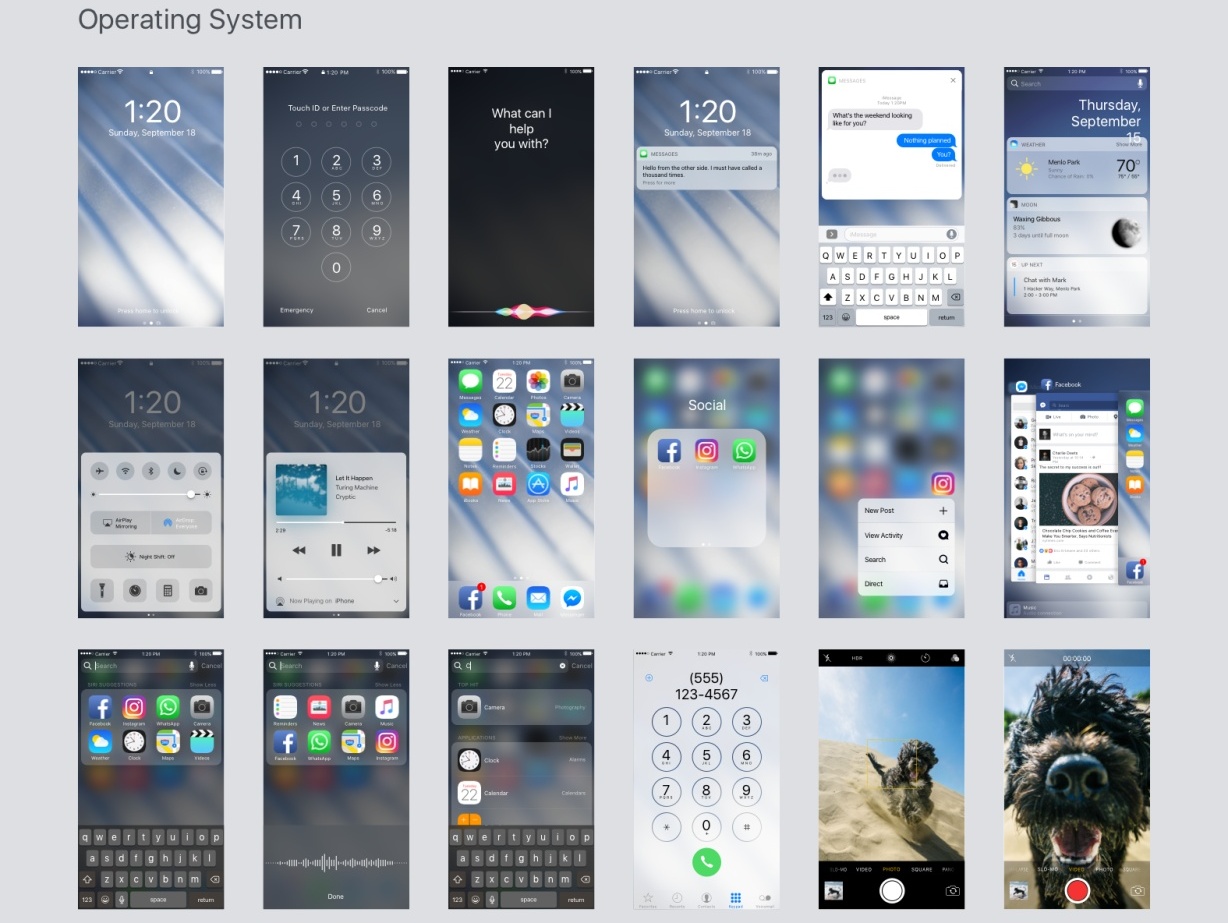The image size is (1228, 923).
Task: Tap the Facebook icon in the Social folder
Action: coord(668,450)
